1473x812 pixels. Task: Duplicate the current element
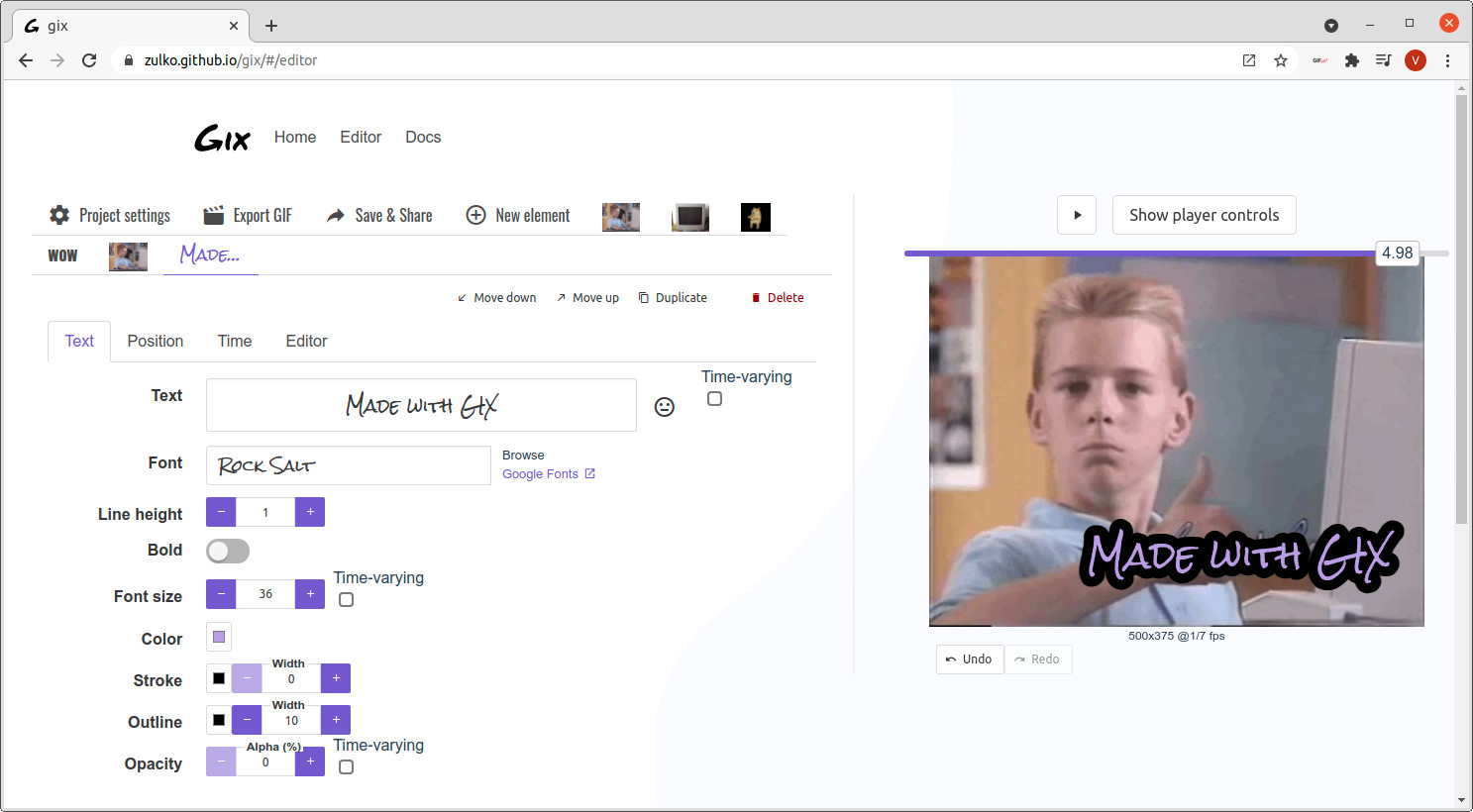pyautogui.click(x=673, y=298)
